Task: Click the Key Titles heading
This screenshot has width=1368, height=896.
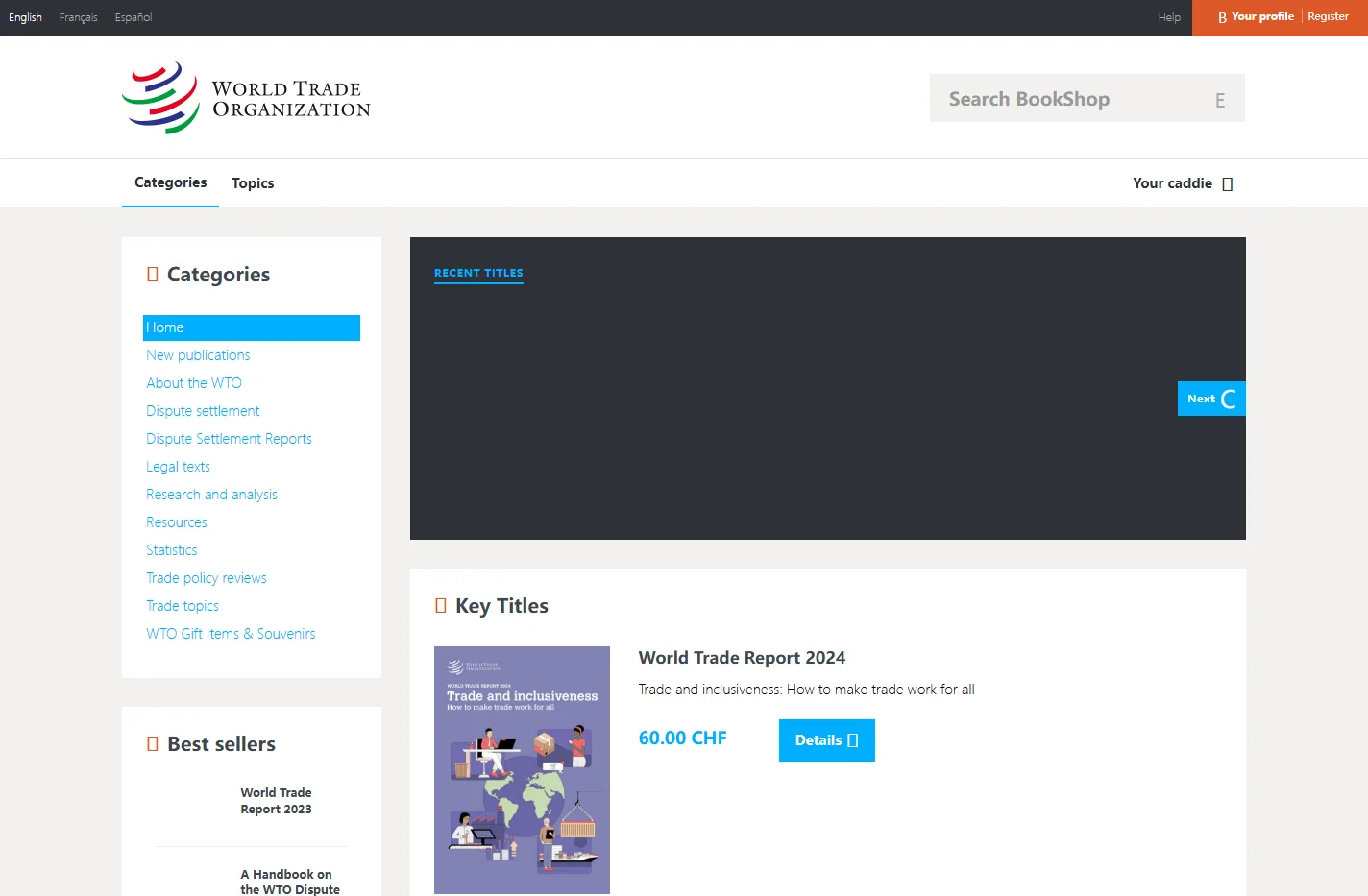Action: point(501,606)
